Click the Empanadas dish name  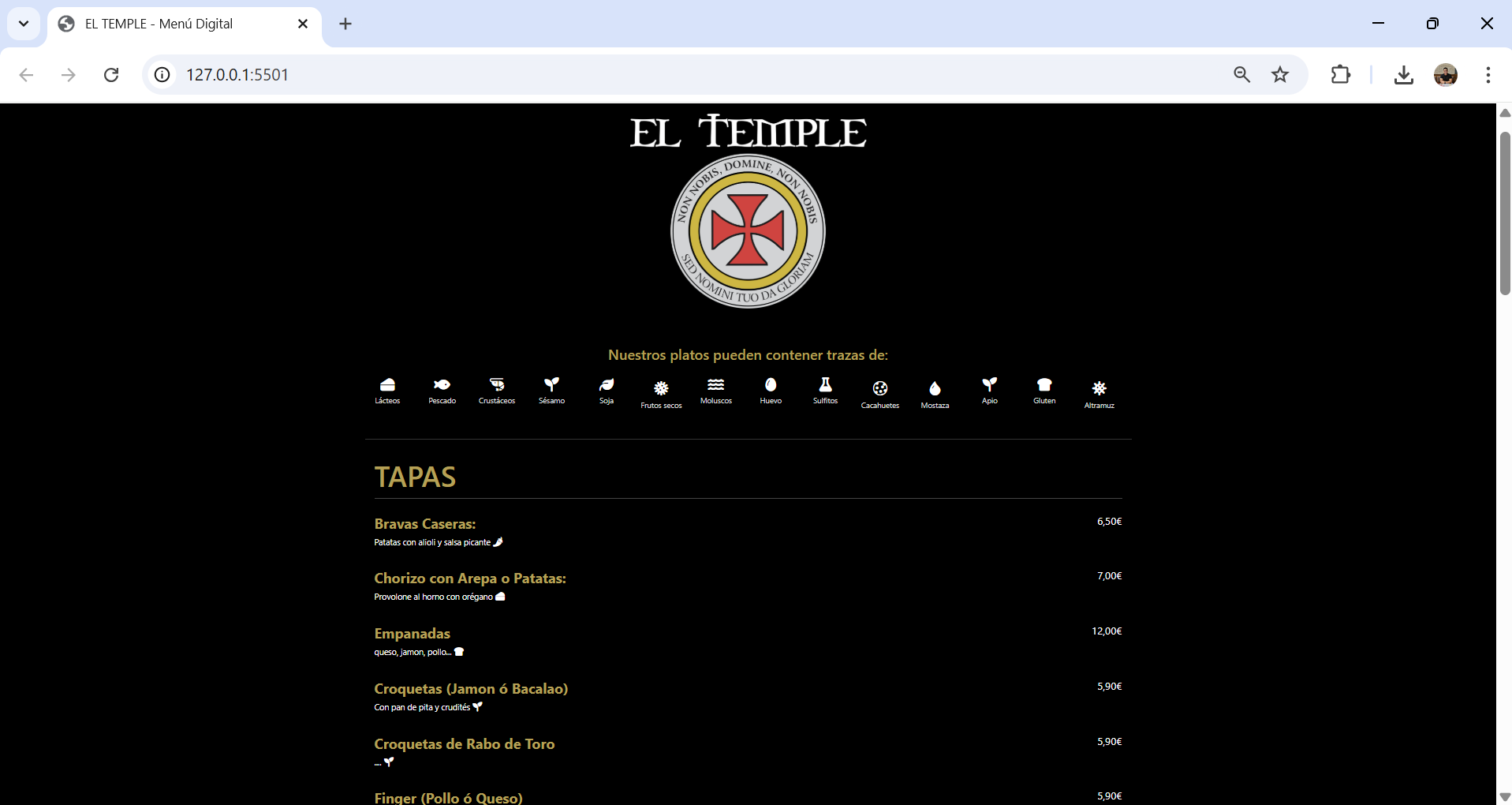click(413, 634)
